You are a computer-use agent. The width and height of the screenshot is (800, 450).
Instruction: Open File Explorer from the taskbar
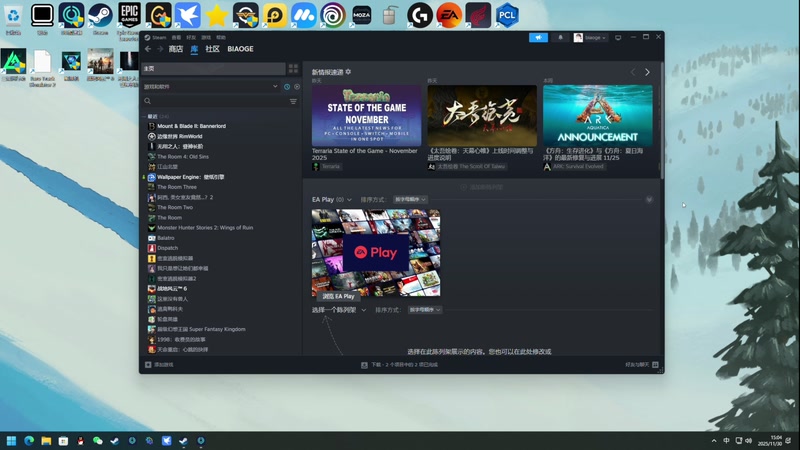pyautogui.click(x=46, y=441)
